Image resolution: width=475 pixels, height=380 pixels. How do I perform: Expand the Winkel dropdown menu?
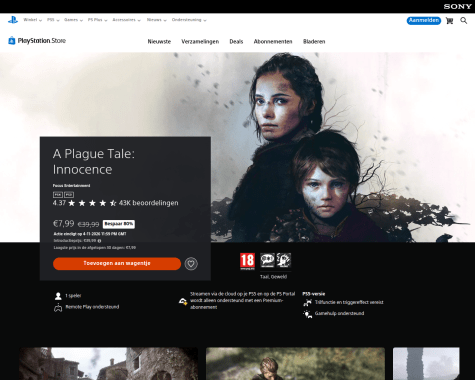point(33,20)
